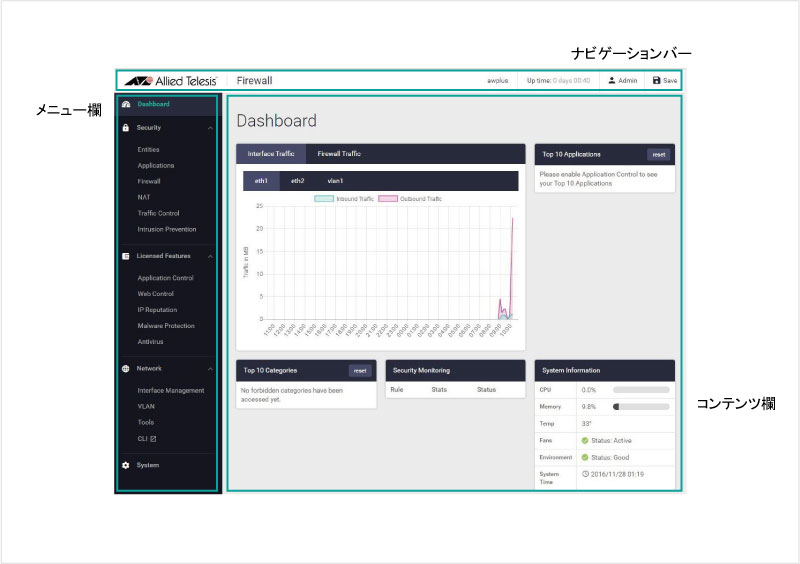Click the awplus hostname text
Viewport: 800px width, 564px height.
pos(497,81)
